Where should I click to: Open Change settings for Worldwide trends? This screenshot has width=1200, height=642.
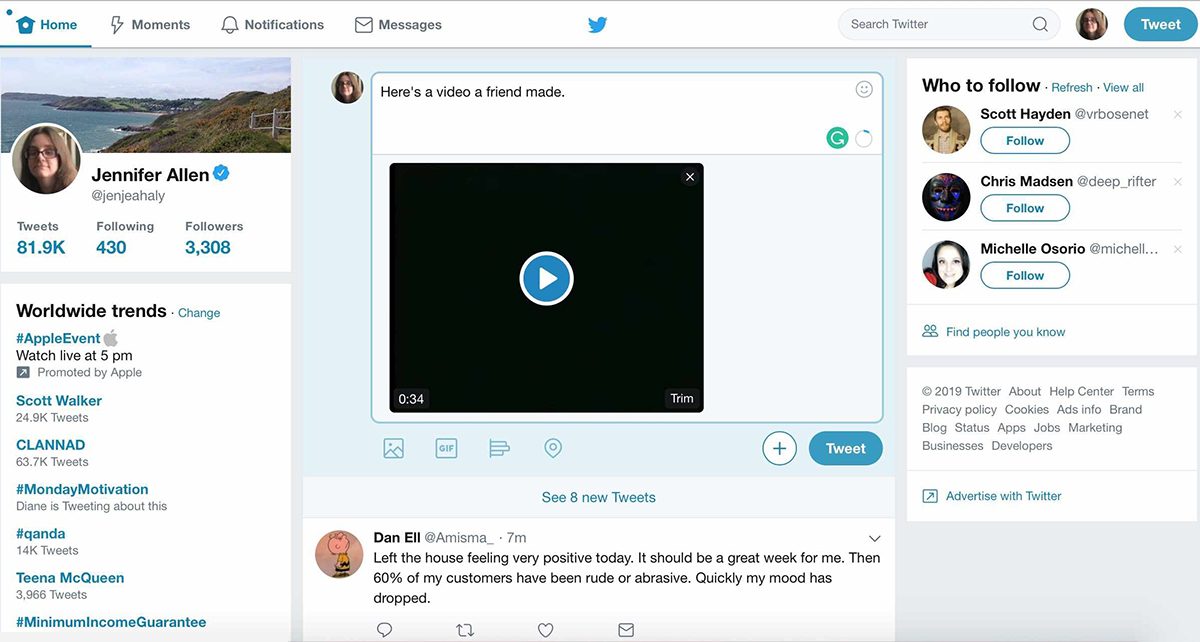pos(198,313)
